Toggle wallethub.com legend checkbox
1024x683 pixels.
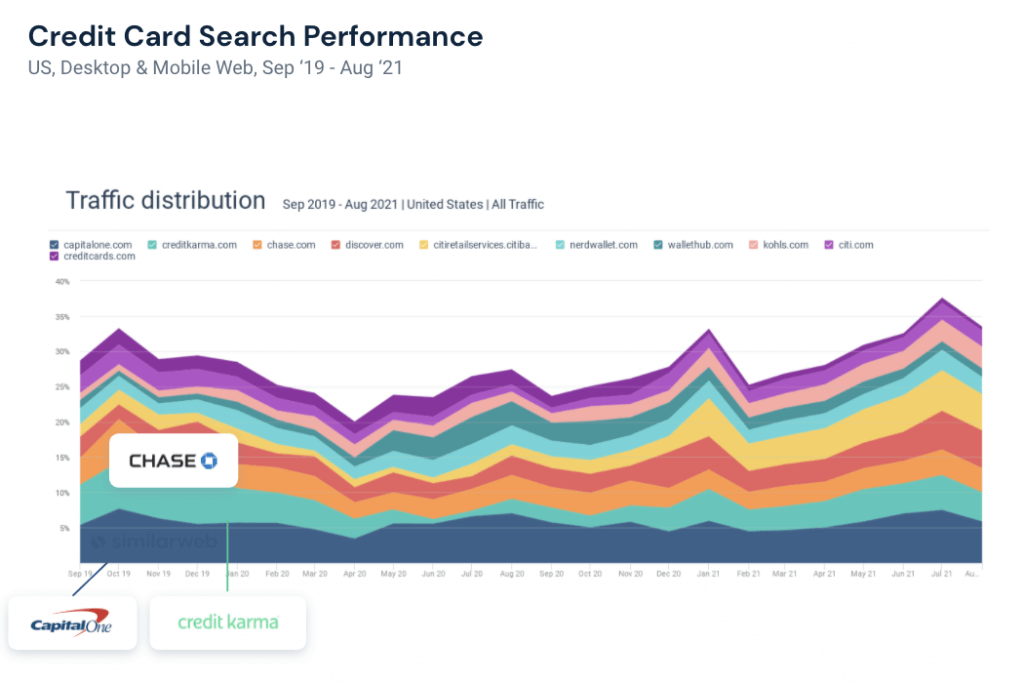click(657, 245)
